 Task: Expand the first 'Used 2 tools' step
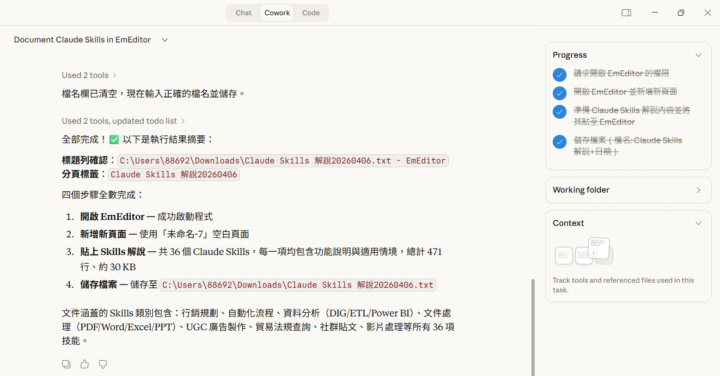click(x=89, y=75)
